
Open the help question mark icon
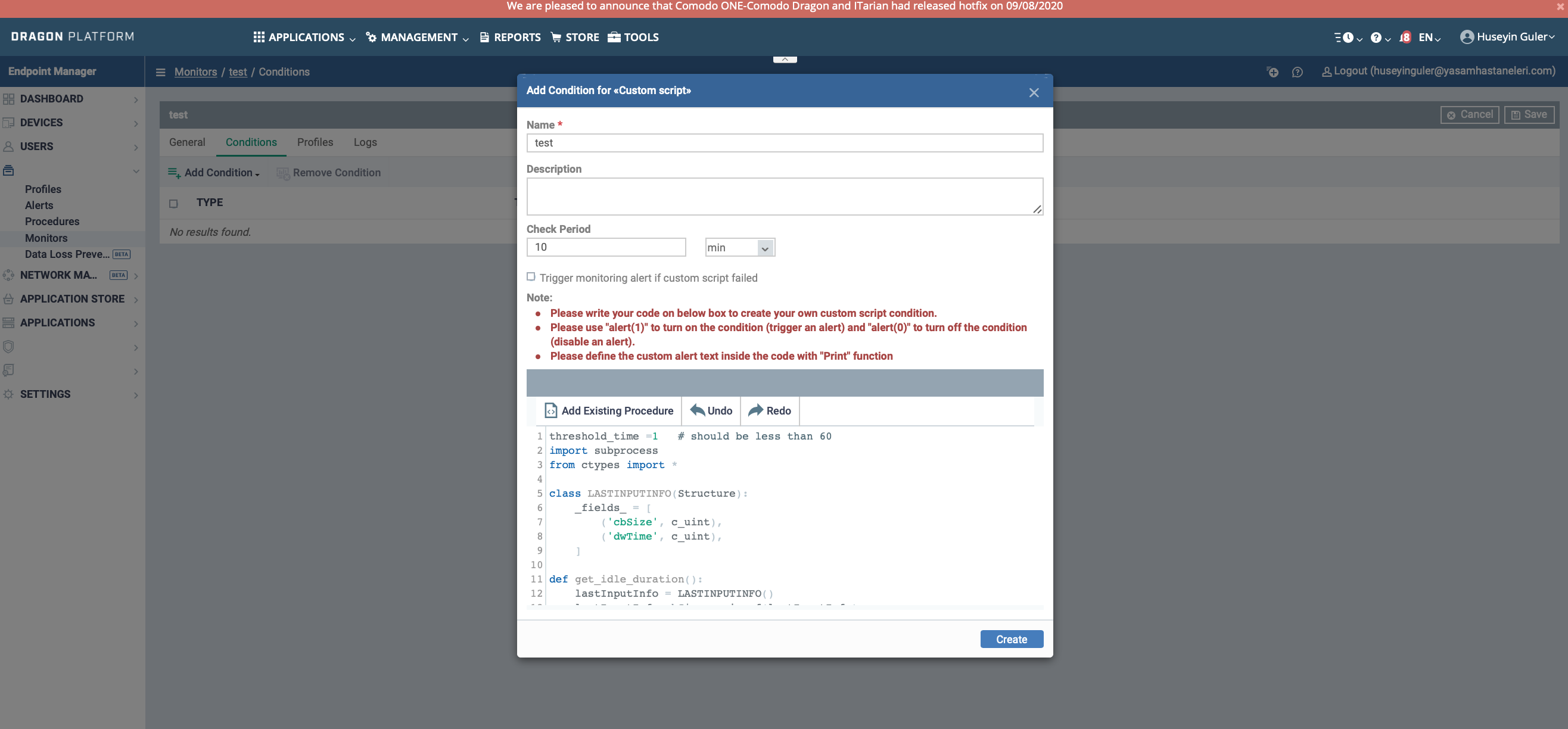point(1376,38)
